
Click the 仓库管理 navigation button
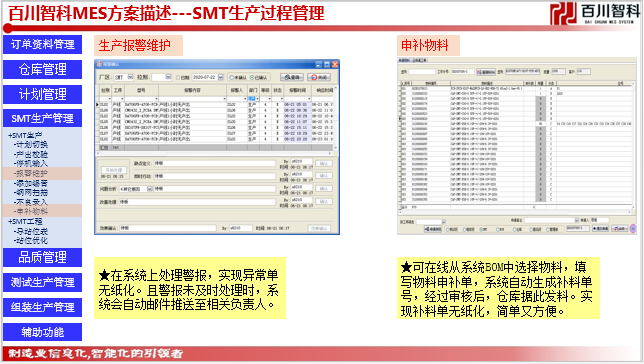[x=42, y=69]
